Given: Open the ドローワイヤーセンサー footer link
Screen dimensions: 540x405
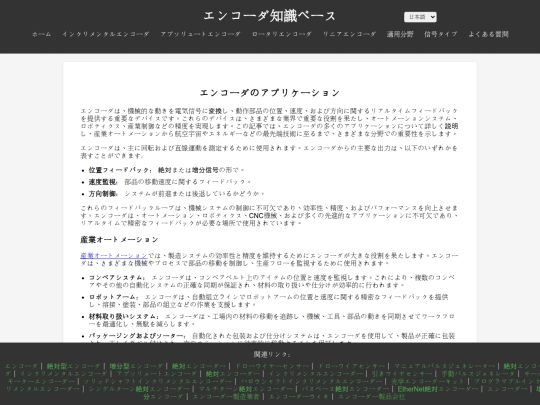Looking at the screenshot, I should pyautogui.click(x=272, y=366).
